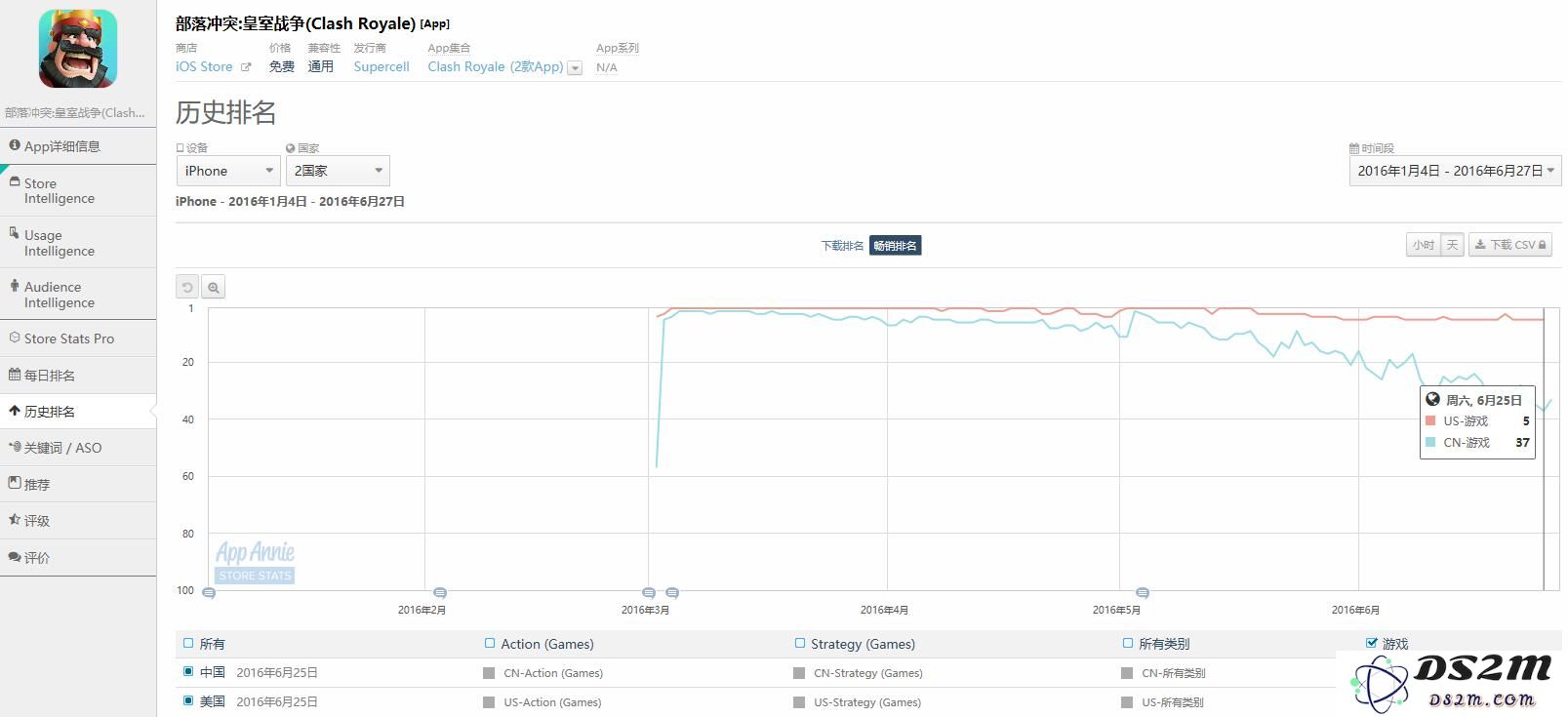The height and width of the screenshot is (717, 1568).
Task: Switch to 下载排名 tab
Action: [842, 246]
